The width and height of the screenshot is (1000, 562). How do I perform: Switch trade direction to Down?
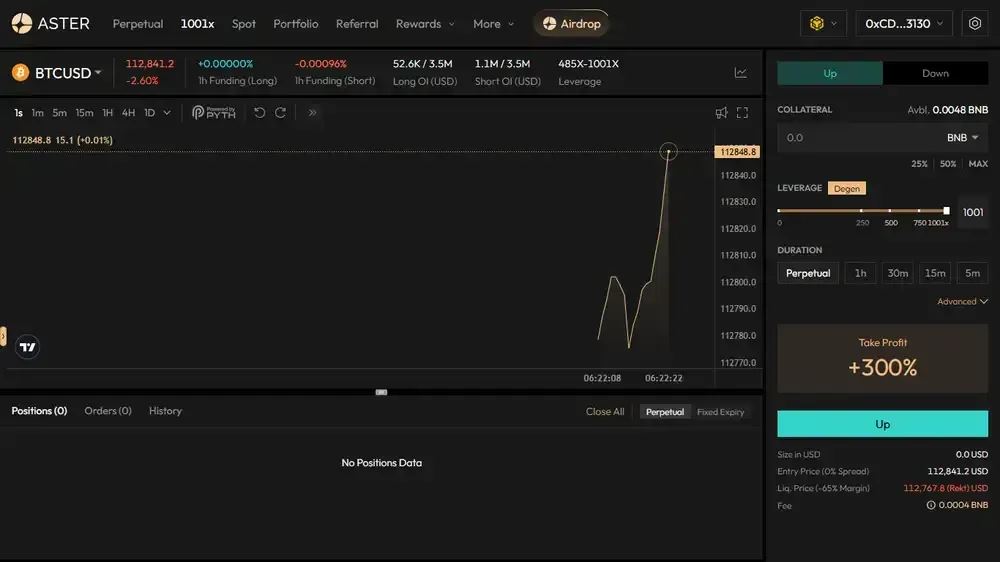(935, 73)
